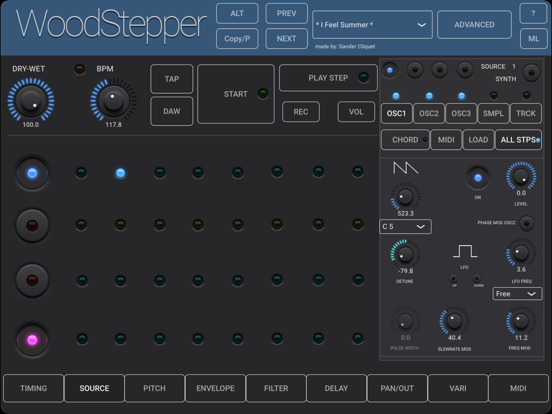Toggle the oscillator ON switch

[x=478, y=178]
